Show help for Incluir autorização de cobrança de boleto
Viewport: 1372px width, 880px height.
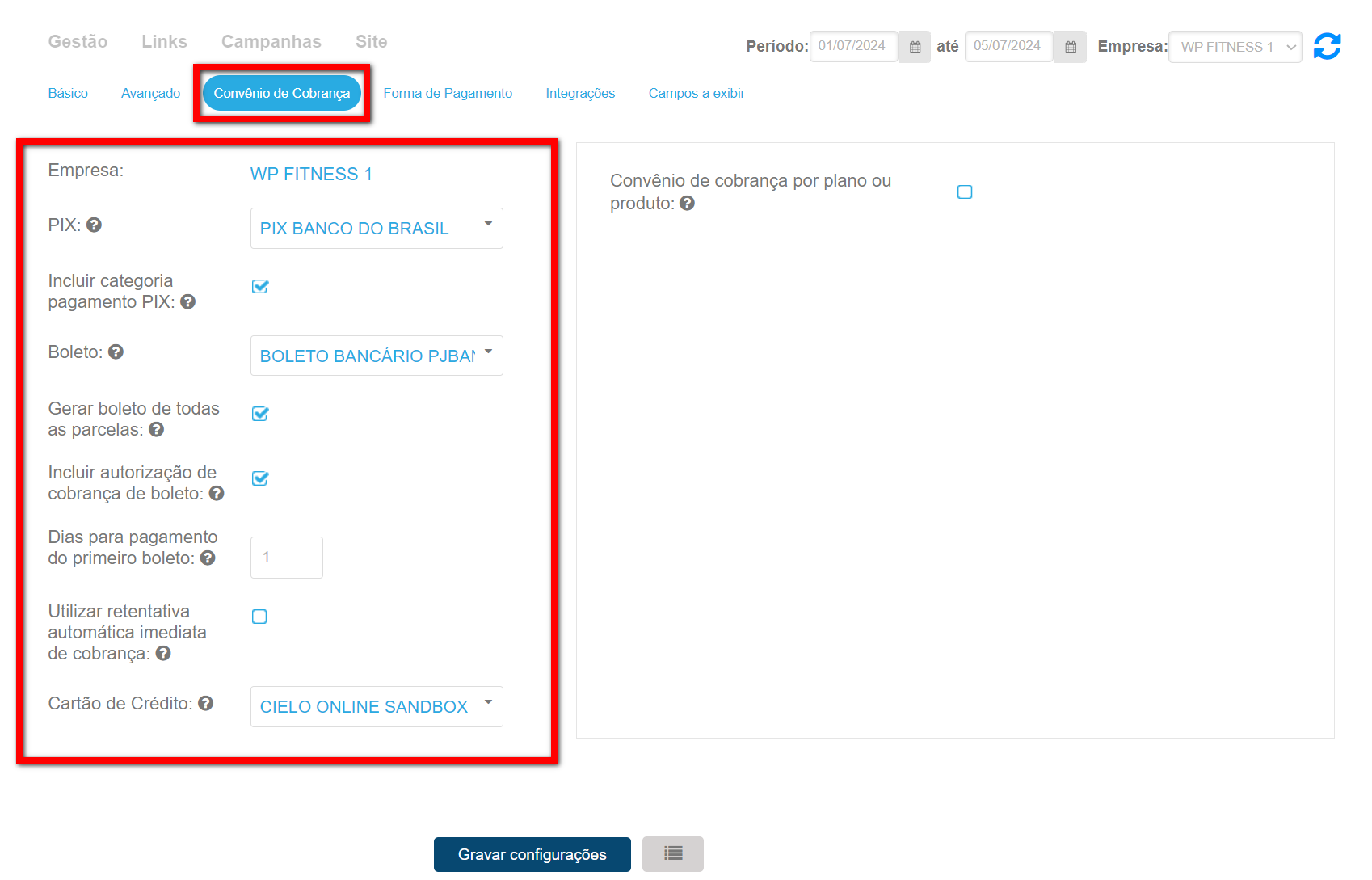pos(216,493)
